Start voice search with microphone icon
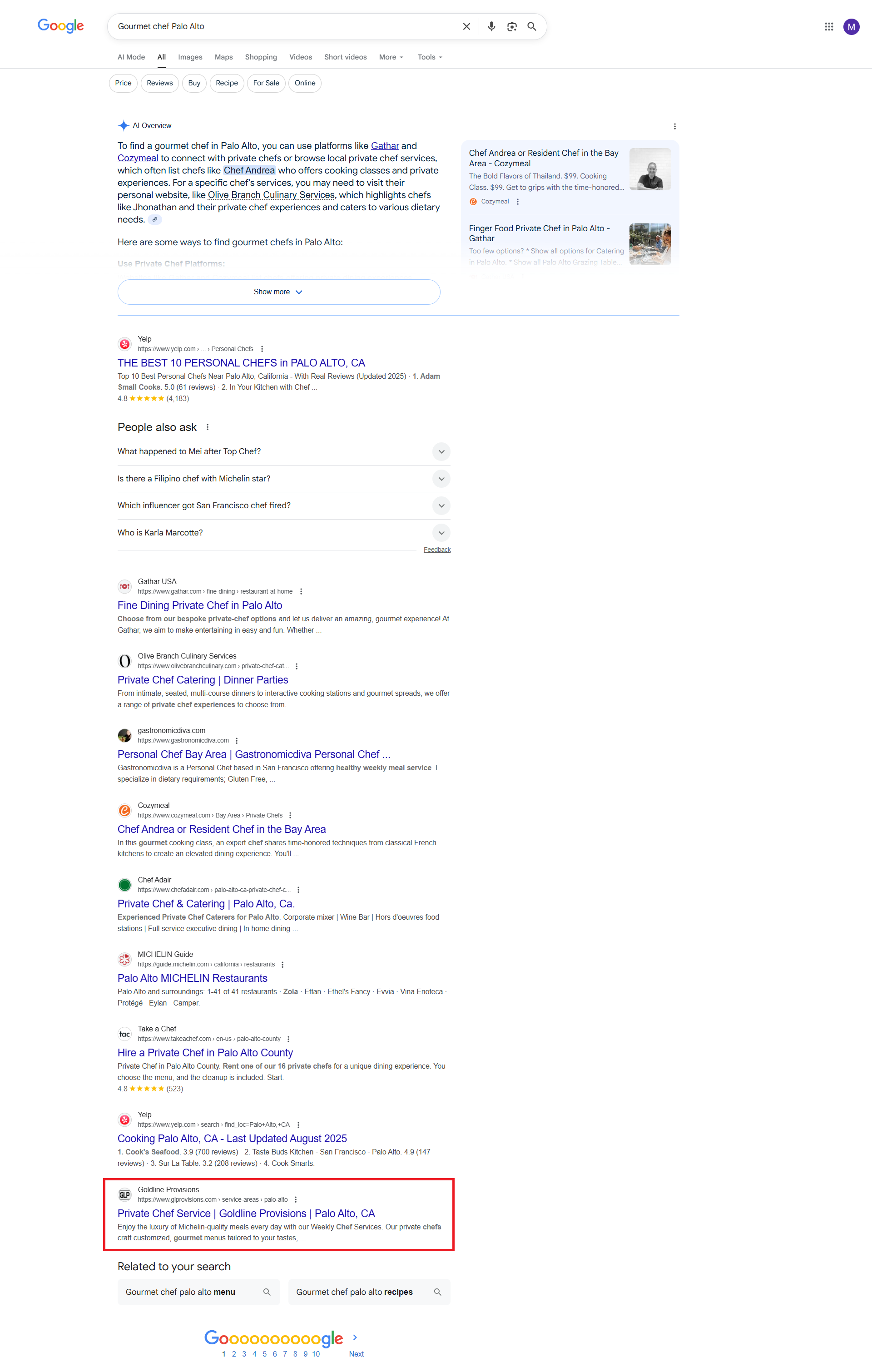This screenshot has width=872, height=1372. click(x=491, y=26)
